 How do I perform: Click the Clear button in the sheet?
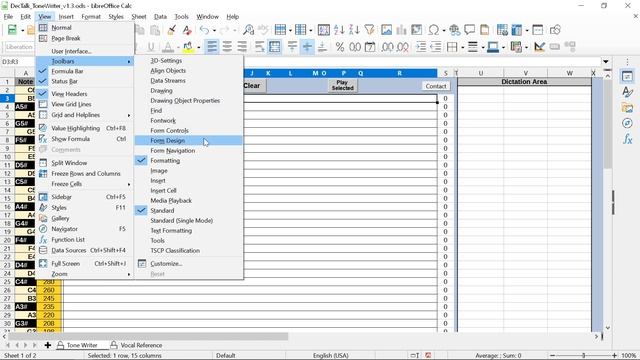click(x=254, y=86)
